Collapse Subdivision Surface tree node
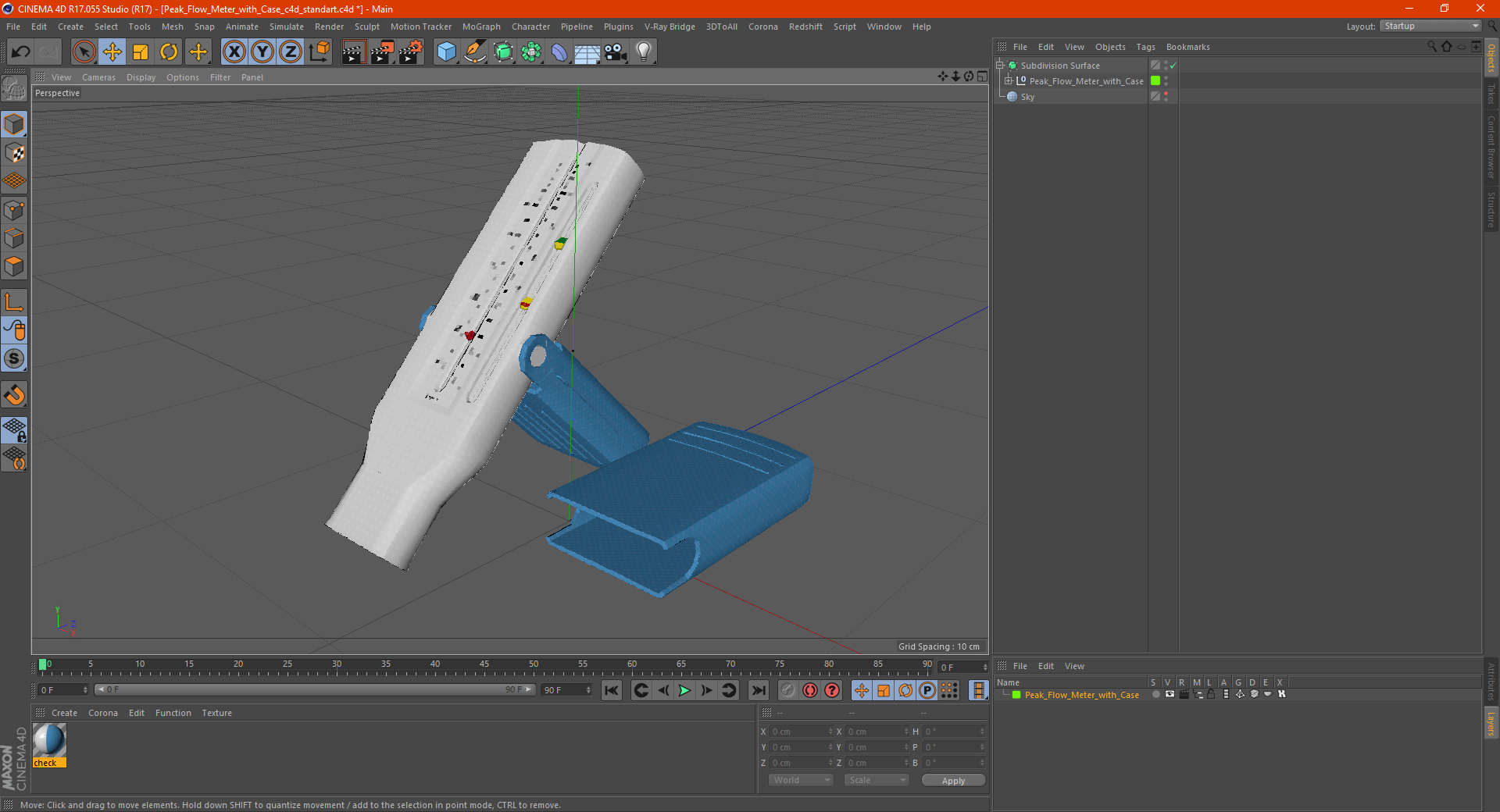This screenshot has width=1500, height=812. click(x=999, y=66)
